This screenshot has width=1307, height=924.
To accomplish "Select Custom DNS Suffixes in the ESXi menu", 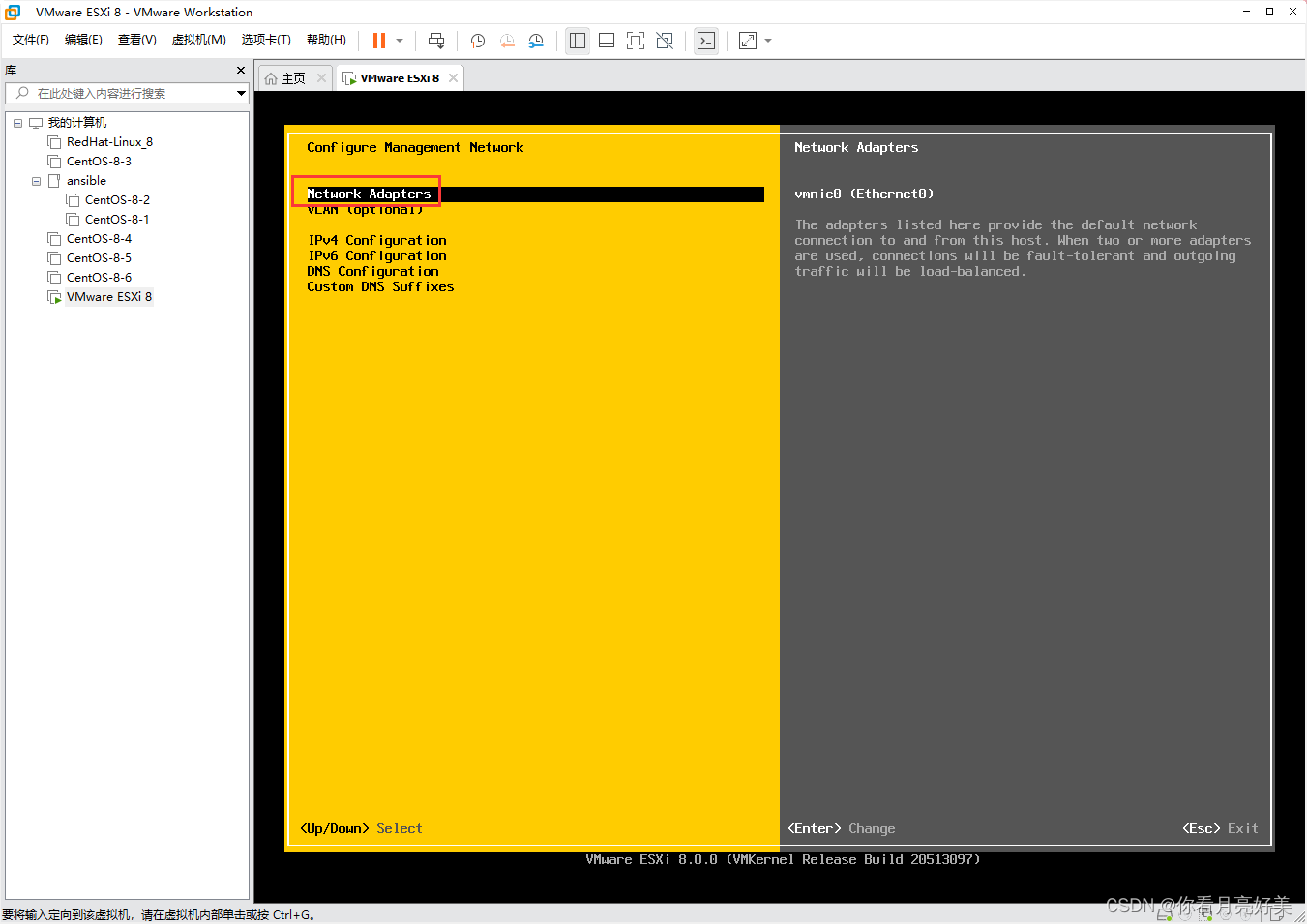I will (380, 286).
